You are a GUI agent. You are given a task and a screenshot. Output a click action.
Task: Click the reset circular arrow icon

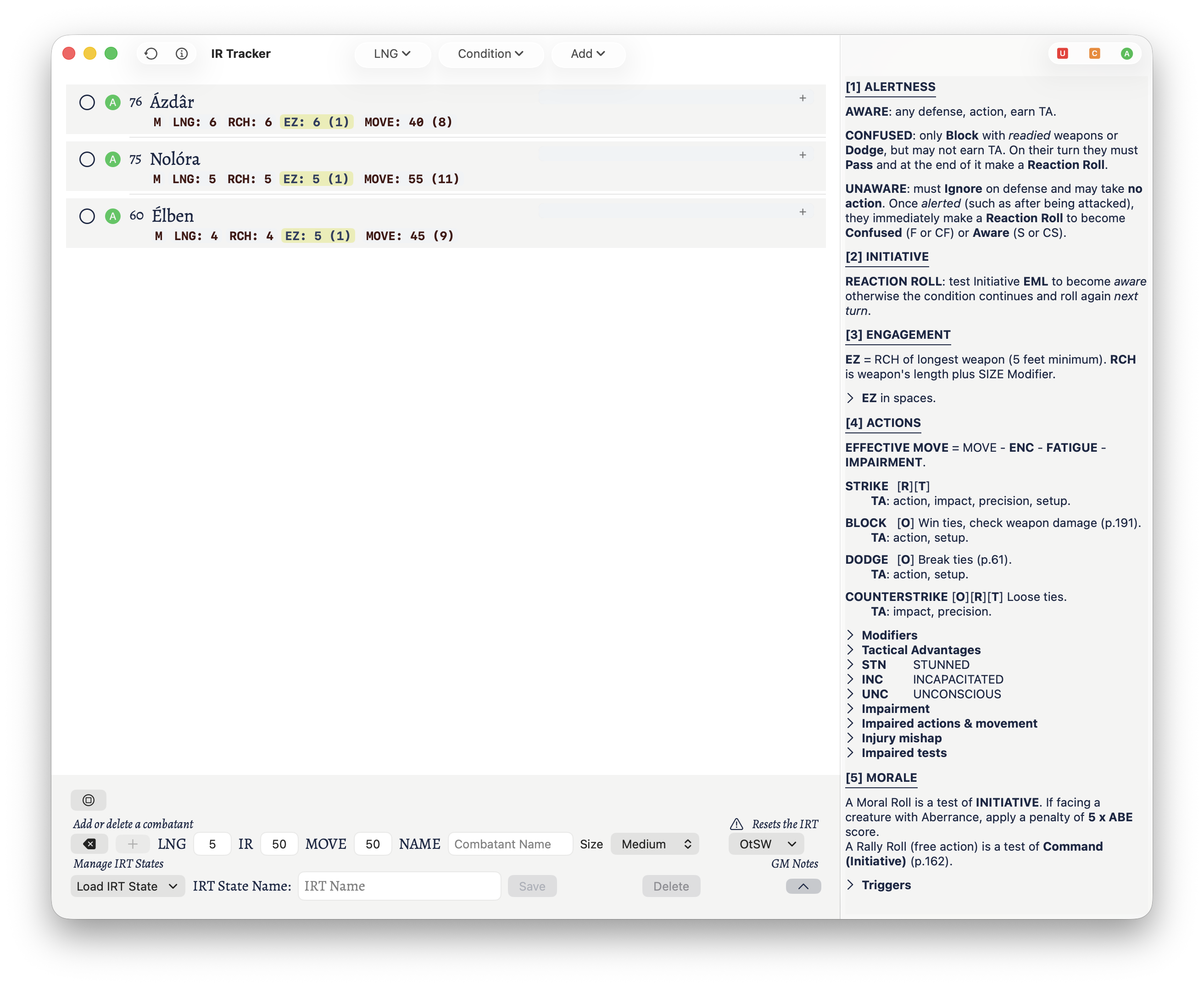151,53
